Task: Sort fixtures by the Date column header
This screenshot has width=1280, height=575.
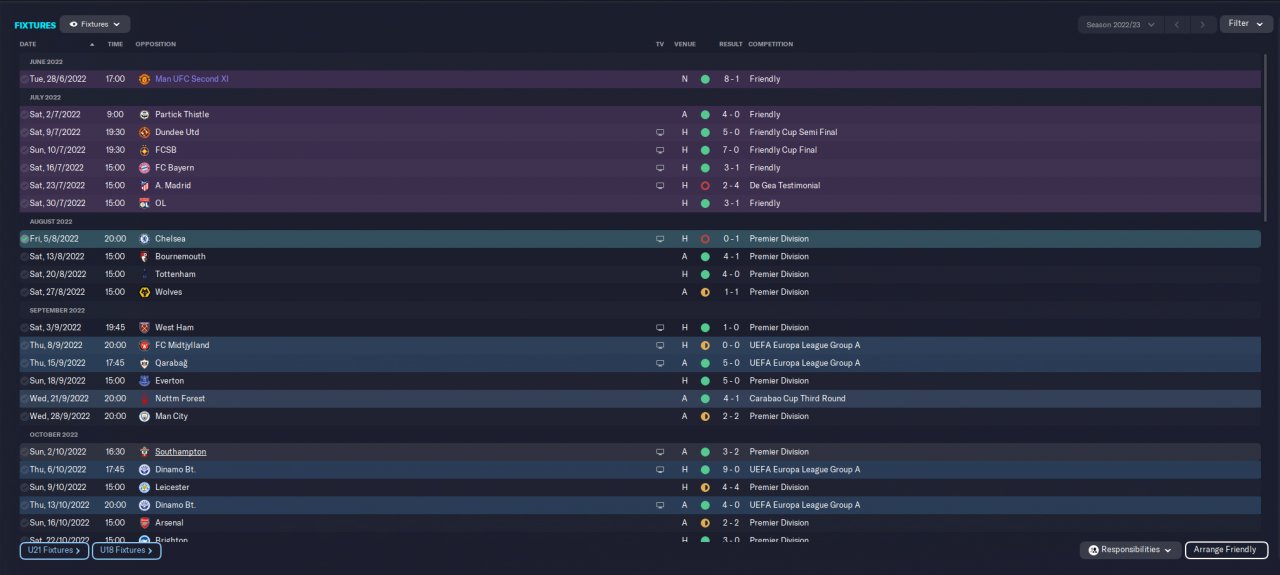Action: click(28, 44)
